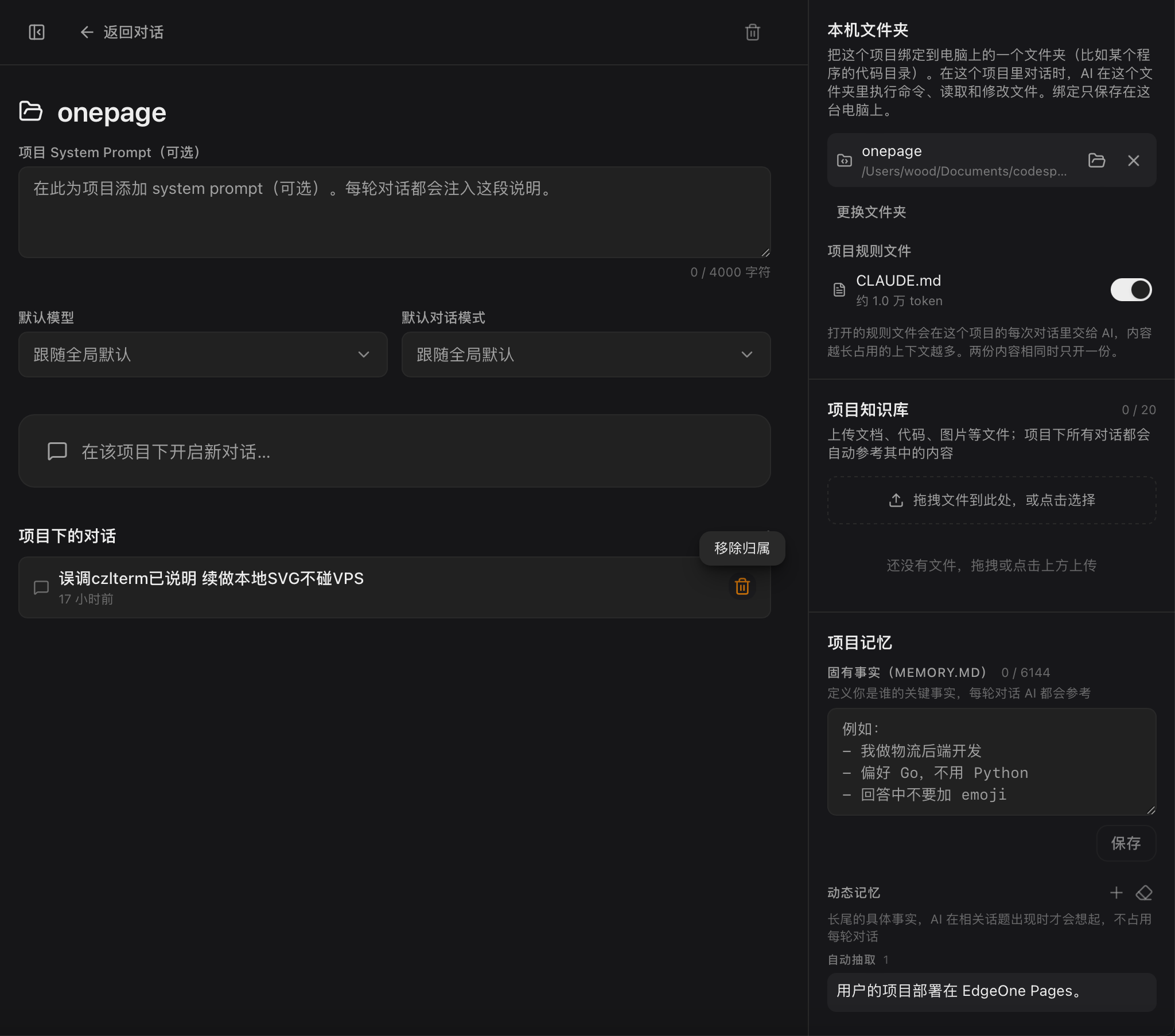
Task: Open bound onepage folder in file browser
Action: coord(1097,161)
